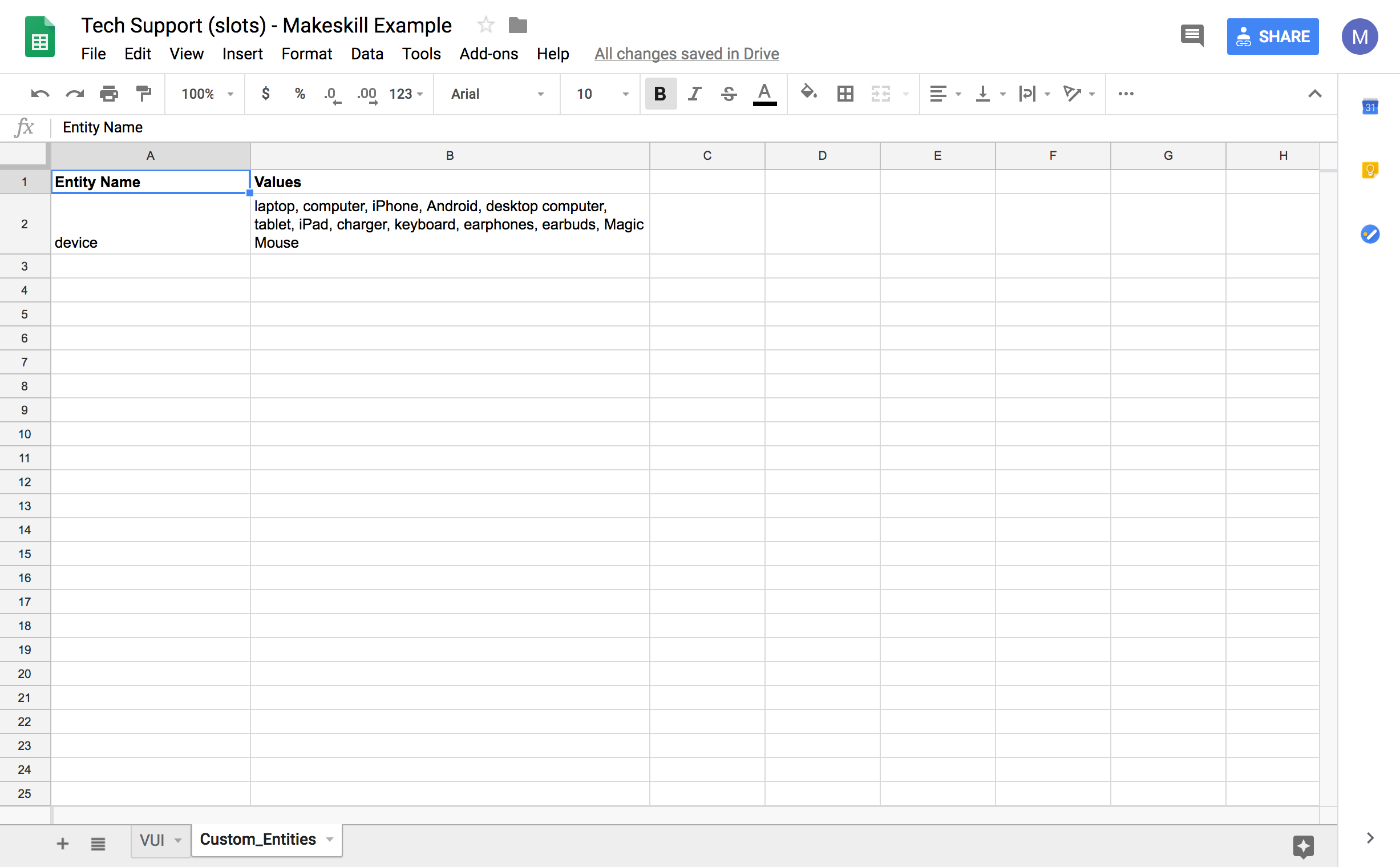Image resolution: width=1400 pixels, height=867 pixels.
Task: Open the Format menu
Action: [306, 54]
